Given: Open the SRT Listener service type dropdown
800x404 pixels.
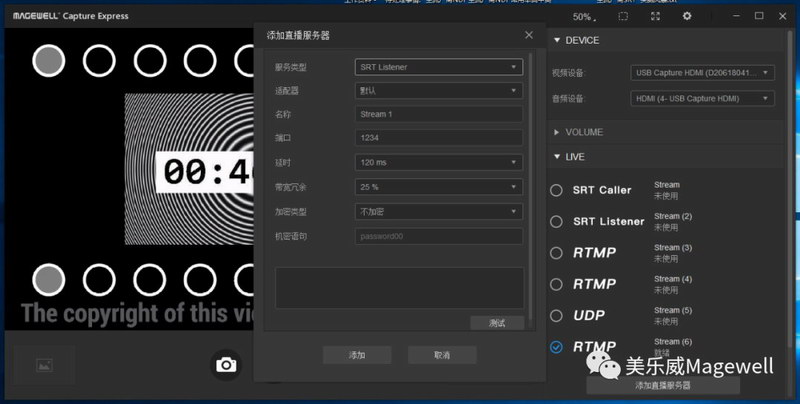Looking at the screenshot, I should pyautogui.click(x=438, y=67).
